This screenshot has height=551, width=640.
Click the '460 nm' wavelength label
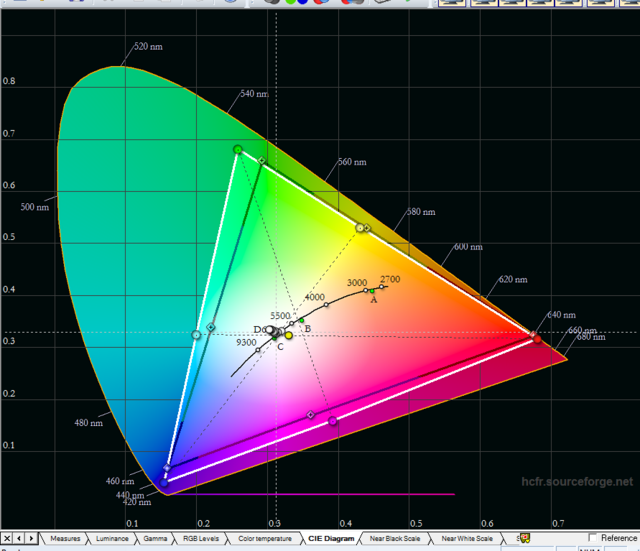pos(120,481)
